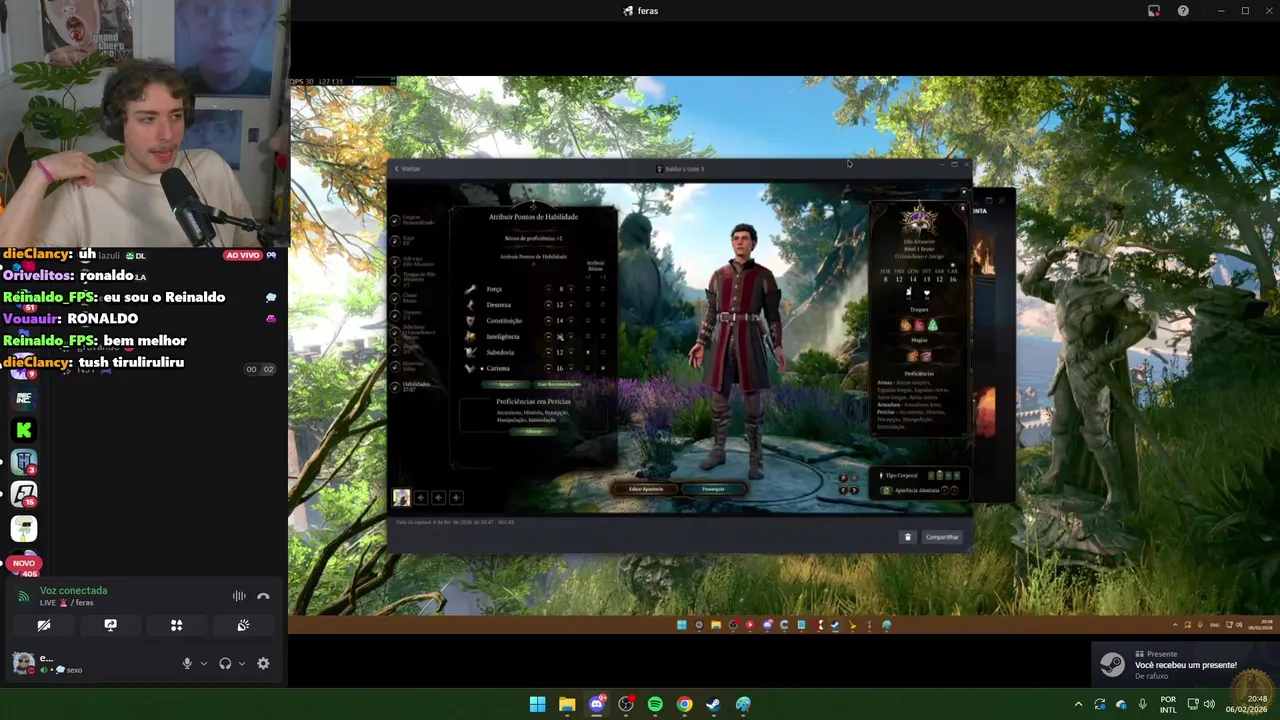Tick the +2 bonus checkbox for Força
This screenshot has width=1280, height=720.
pos(588,289)
